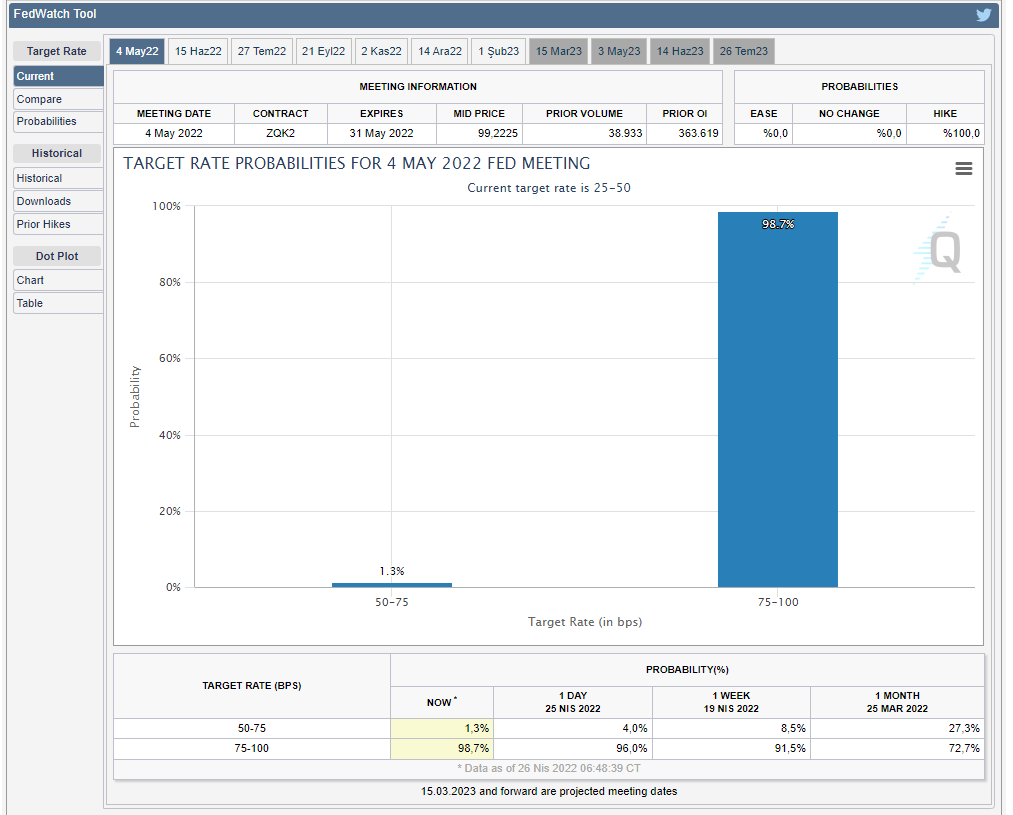Select the projected 15 Mar23 tab

pyautogui.click(x=558, y=51)
